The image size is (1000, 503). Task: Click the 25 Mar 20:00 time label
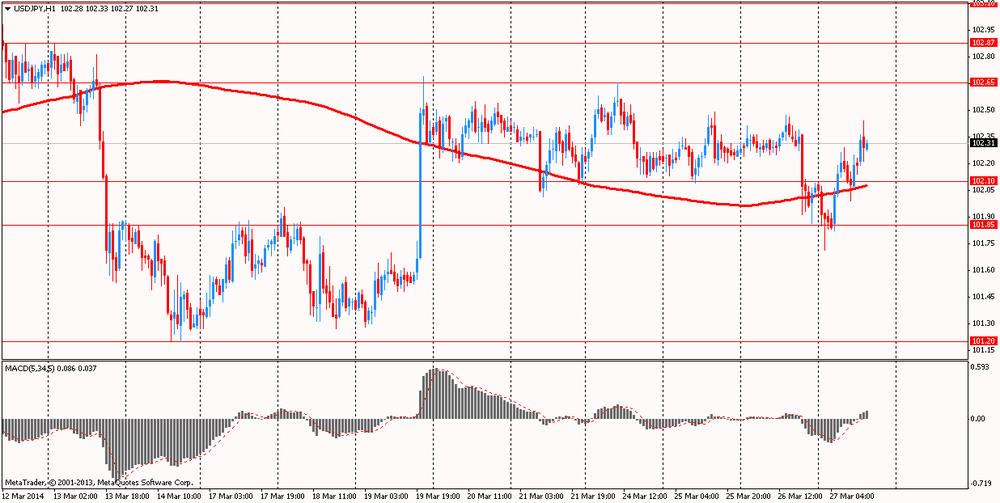coord(747,495)
